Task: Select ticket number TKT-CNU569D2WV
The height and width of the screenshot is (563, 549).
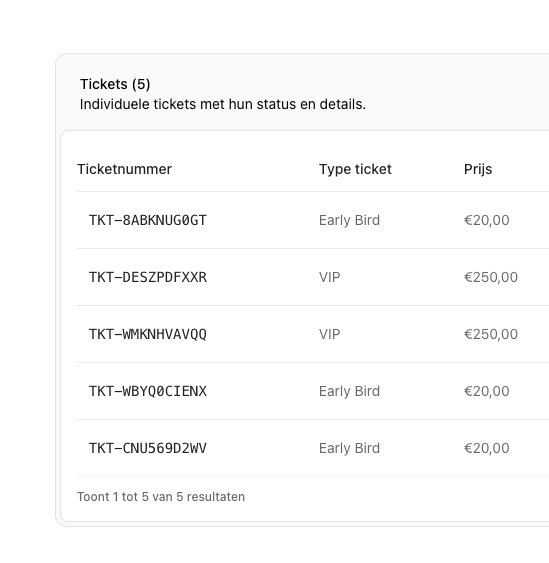Action: 148,448
